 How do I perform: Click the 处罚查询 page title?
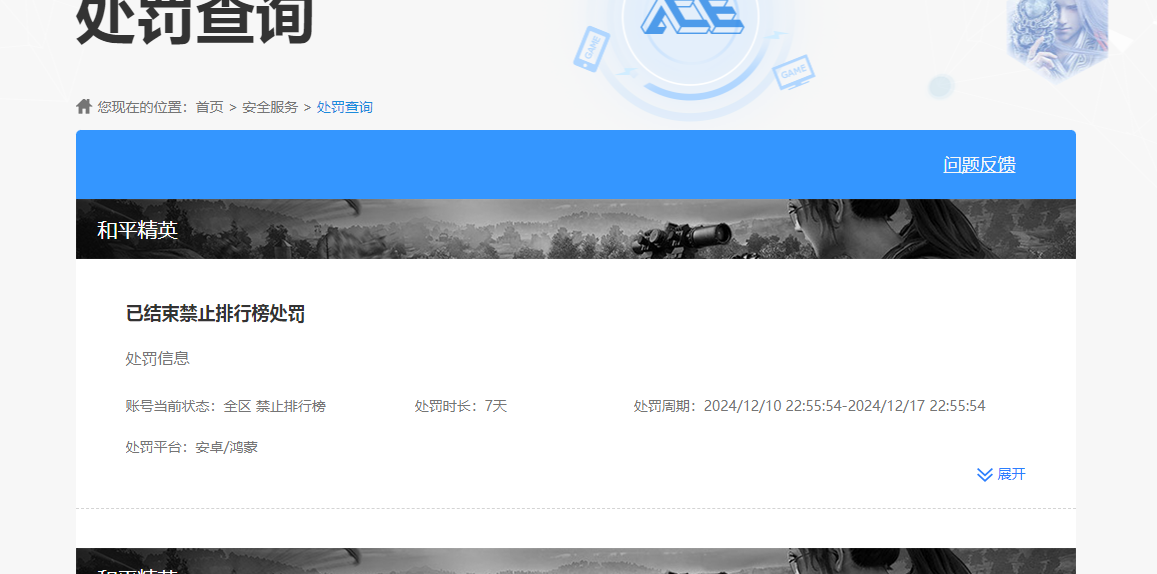[195, 21]
